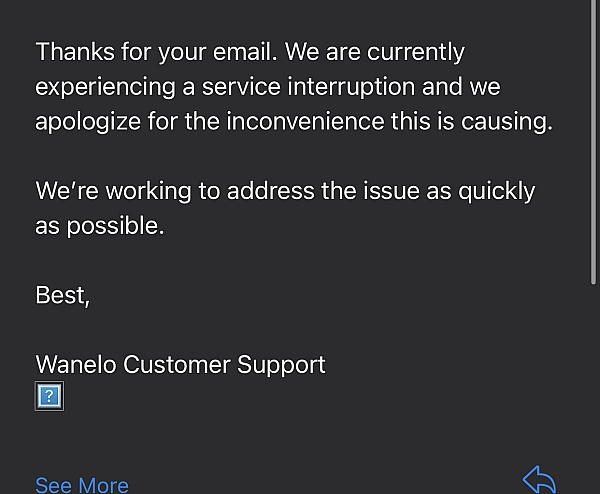Click the word 'causing.' ending the first paragraph

[x=507, y=122]
